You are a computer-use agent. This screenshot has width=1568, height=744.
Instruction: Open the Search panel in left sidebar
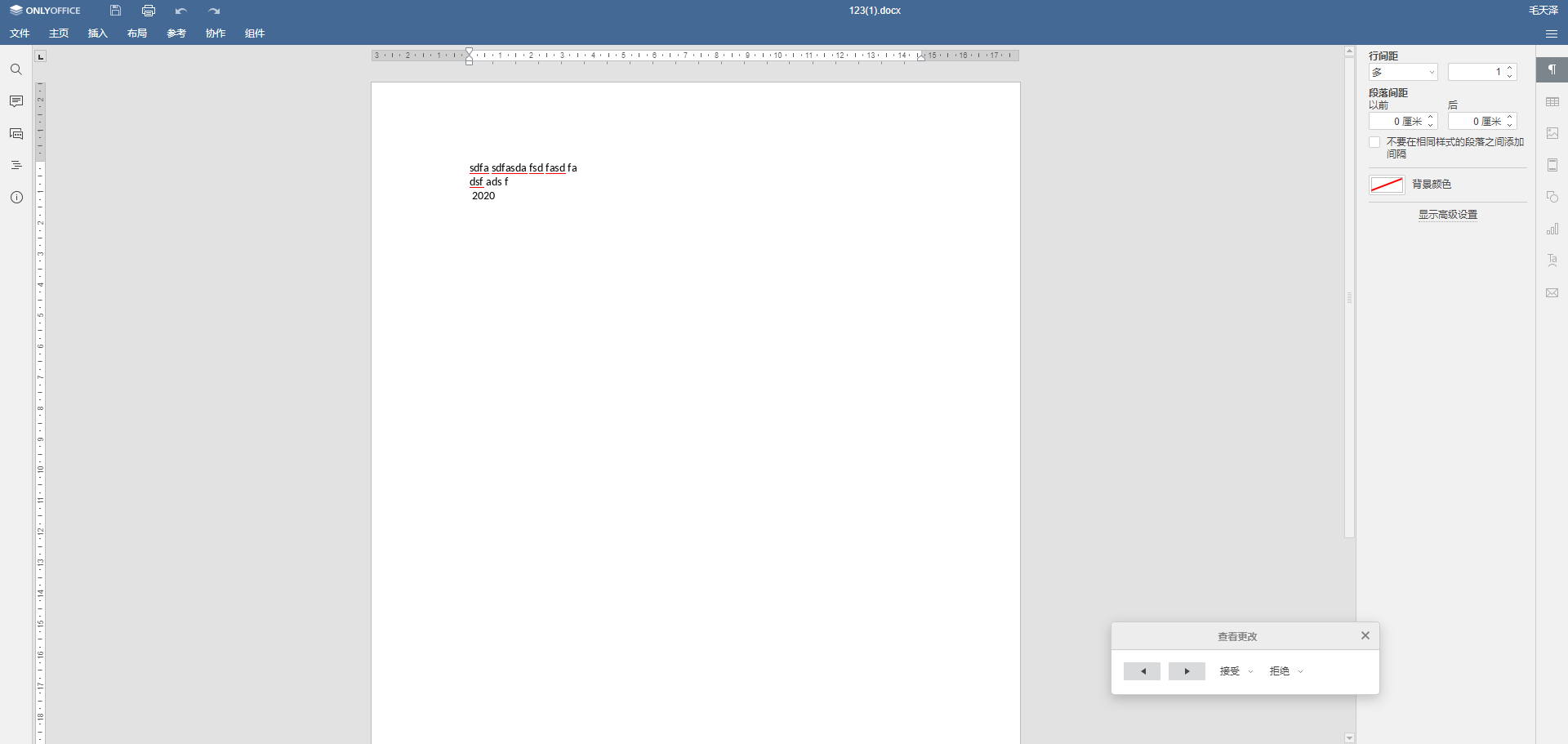(x=16, y=69)
